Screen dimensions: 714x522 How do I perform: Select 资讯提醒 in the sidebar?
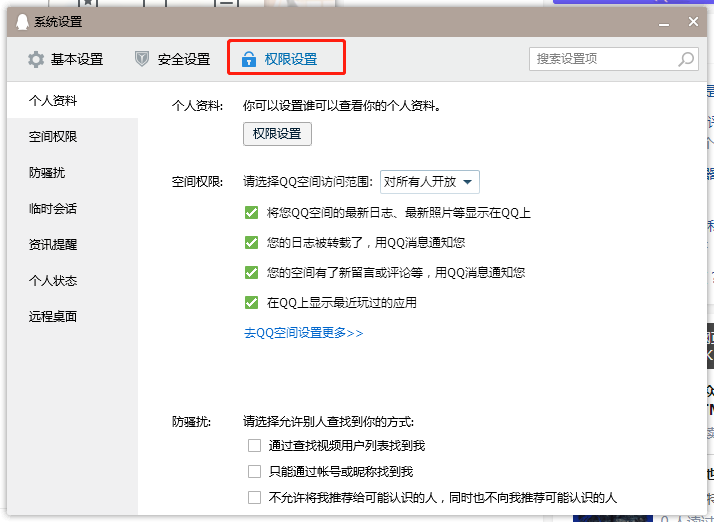72,244
